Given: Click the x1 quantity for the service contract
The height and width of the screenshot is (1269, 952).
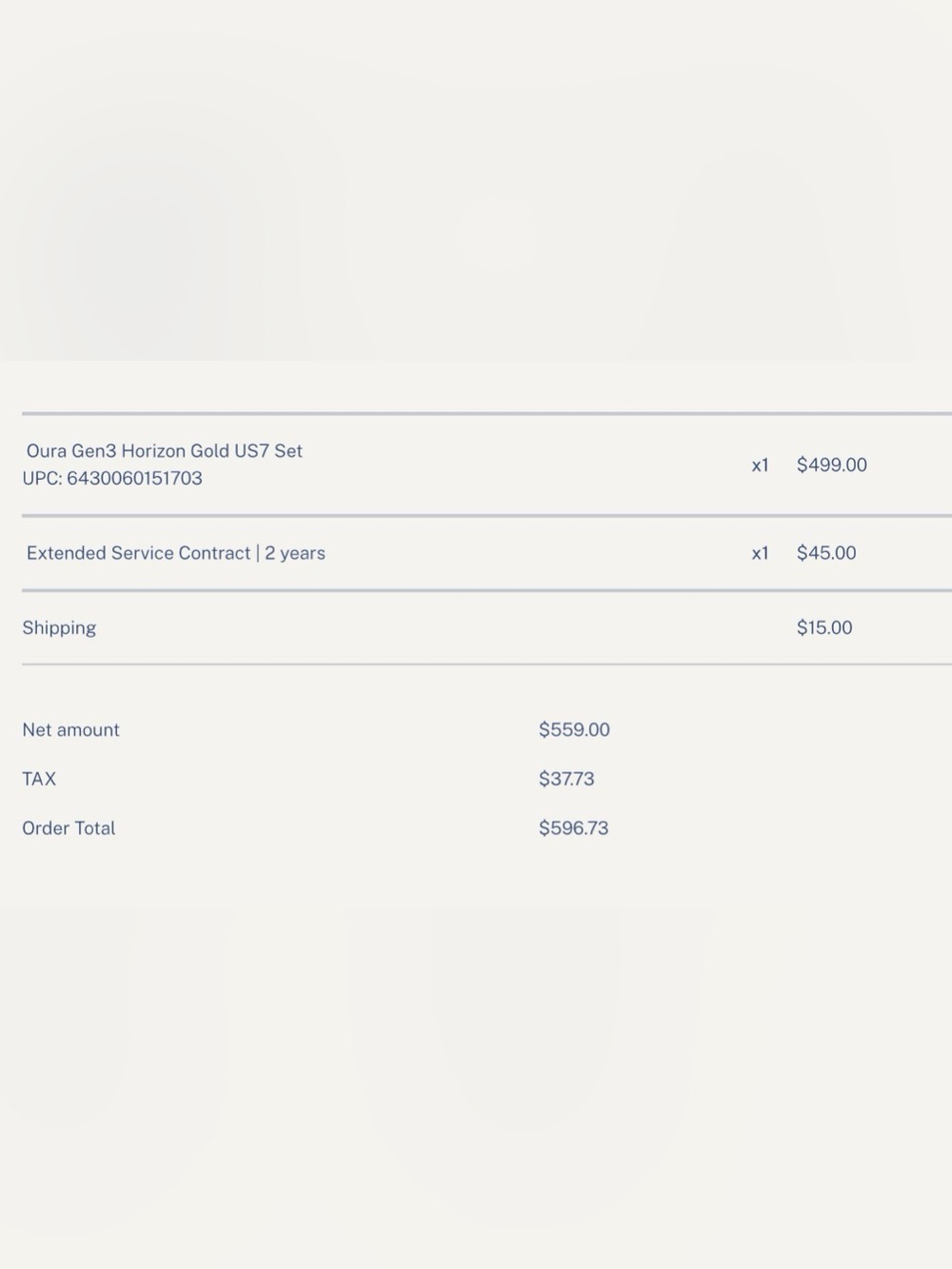Looking at the screenshot, I should click(760, 553).
